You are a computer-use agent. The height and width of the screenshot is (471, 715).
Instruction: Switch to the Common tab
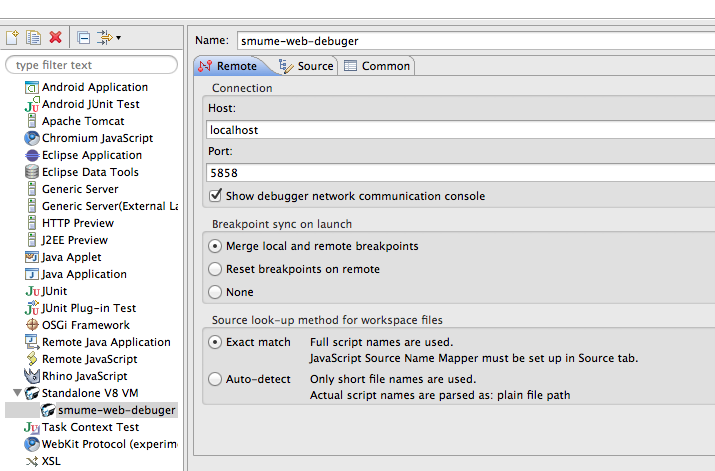377,66
